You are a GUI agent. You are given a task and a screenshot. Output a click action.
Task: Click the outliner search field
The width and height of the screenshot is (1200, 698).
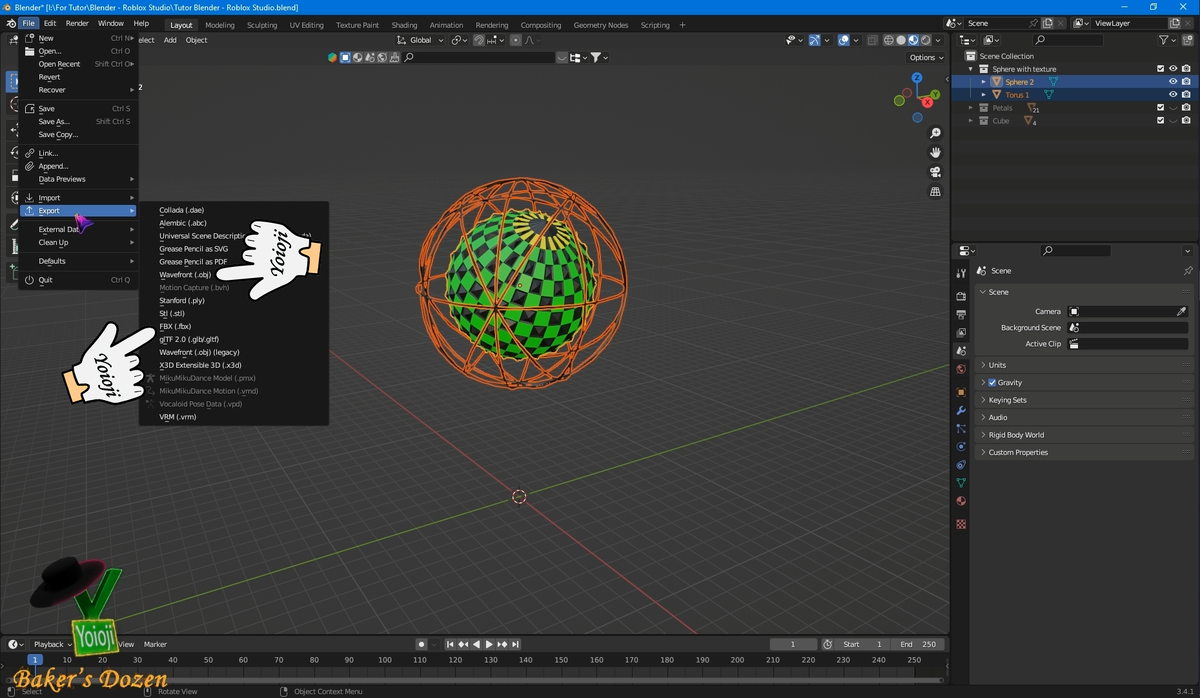click(x=1068, y=40)
